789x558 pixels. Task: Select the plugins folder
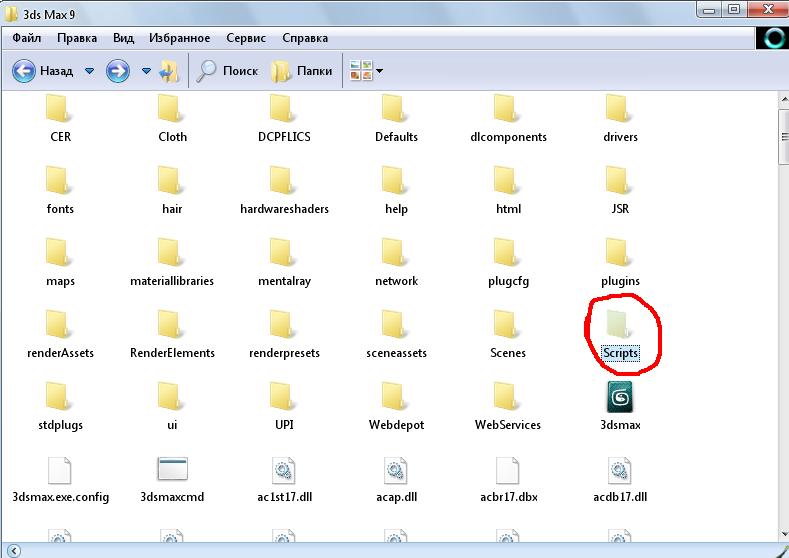tap(620, 263)
